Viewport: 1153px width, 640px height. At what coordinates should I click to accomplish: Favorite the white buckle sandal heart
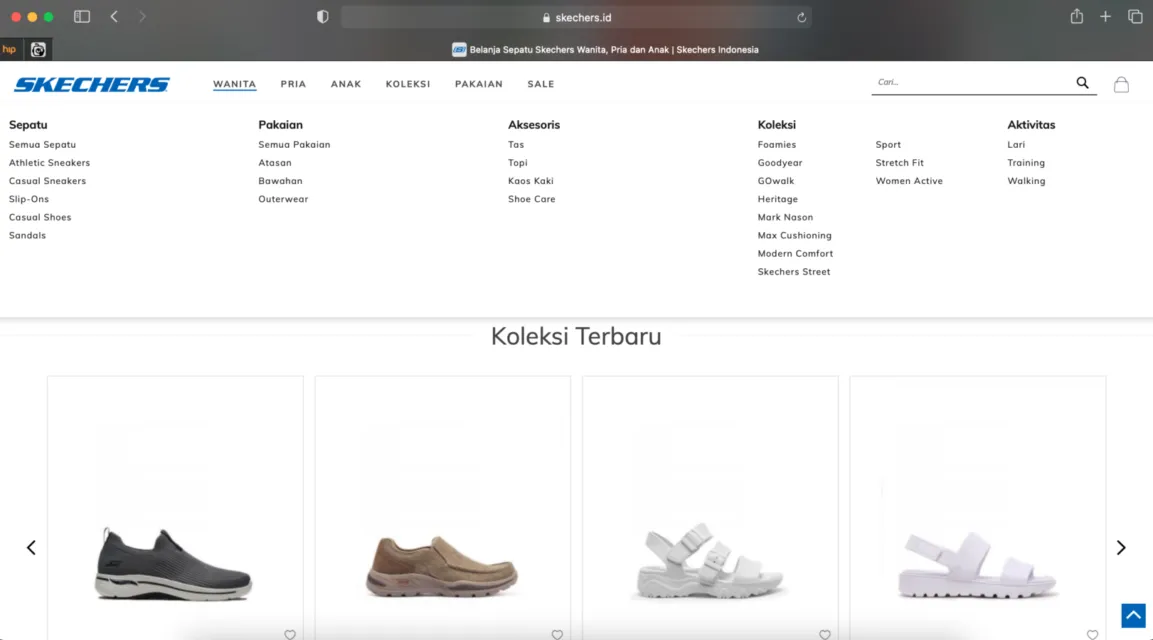[x=825, y=634]
